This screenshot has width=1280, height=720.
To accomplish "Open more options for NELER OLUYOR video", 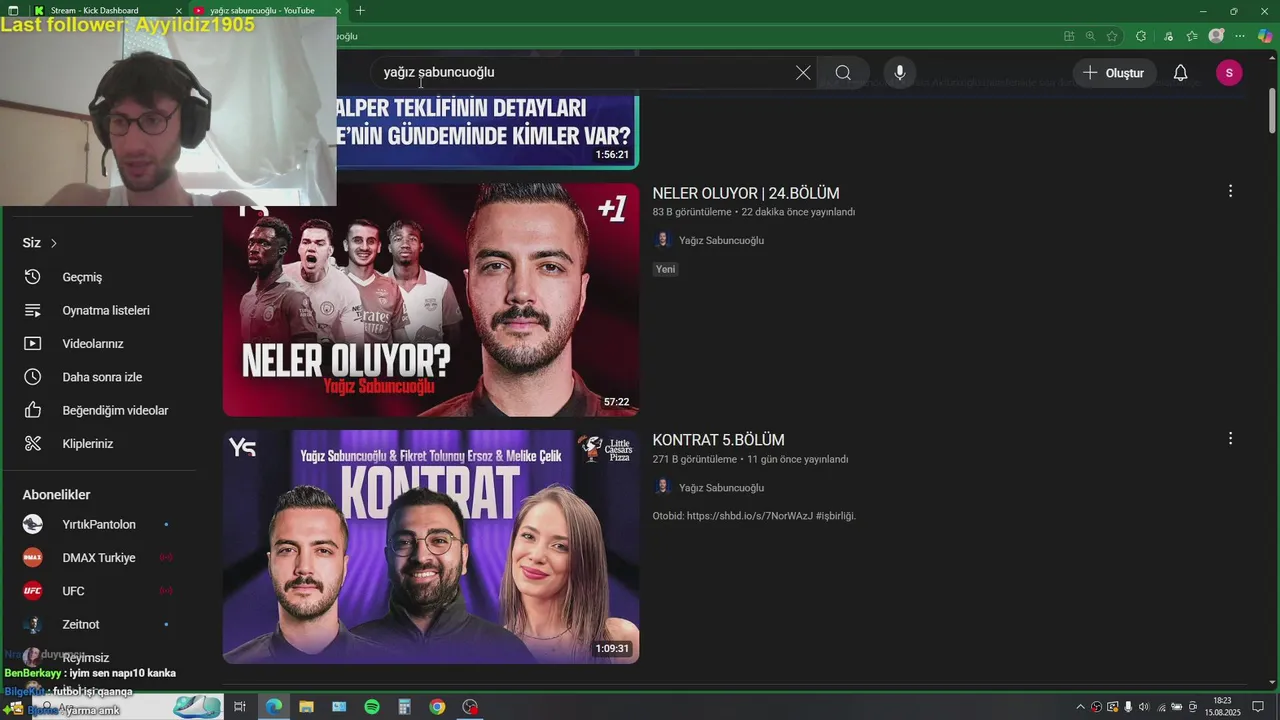I will pos(1230,191).
